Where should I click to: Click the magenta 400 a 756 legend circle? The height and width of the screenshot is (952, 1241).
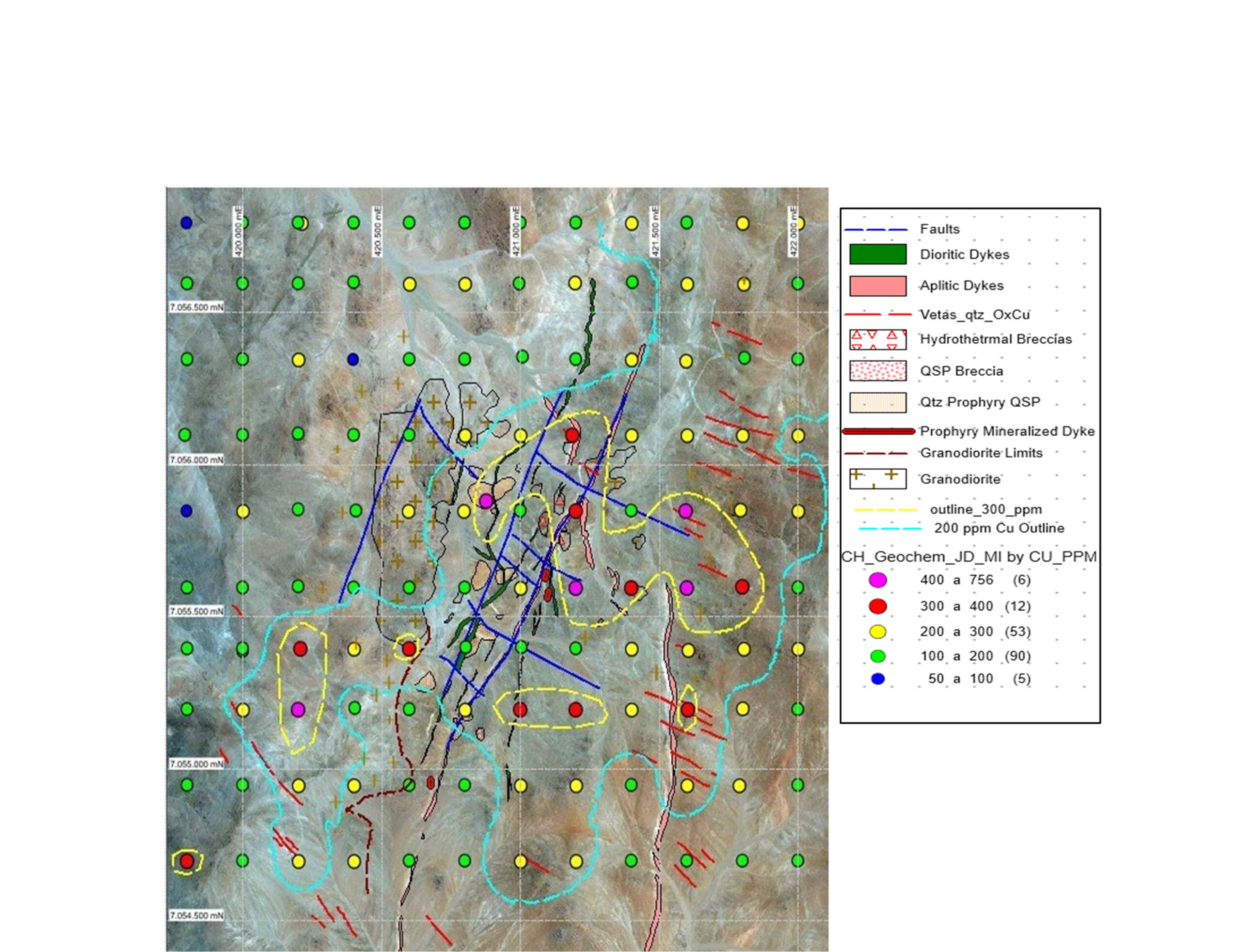(878, 580)
